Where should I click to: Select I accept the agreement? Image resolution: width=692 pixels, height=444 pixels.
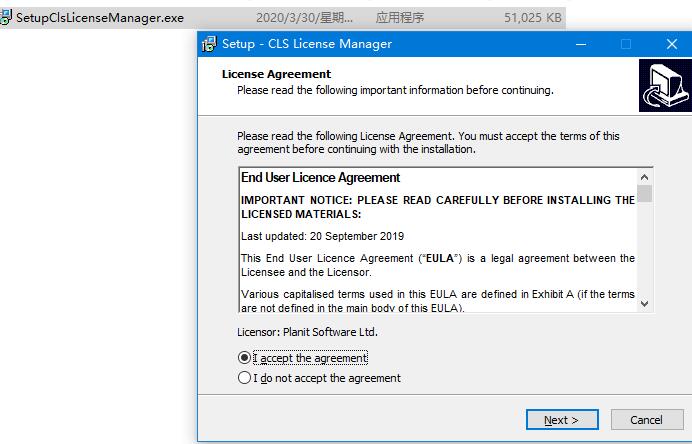pos(303,358)
